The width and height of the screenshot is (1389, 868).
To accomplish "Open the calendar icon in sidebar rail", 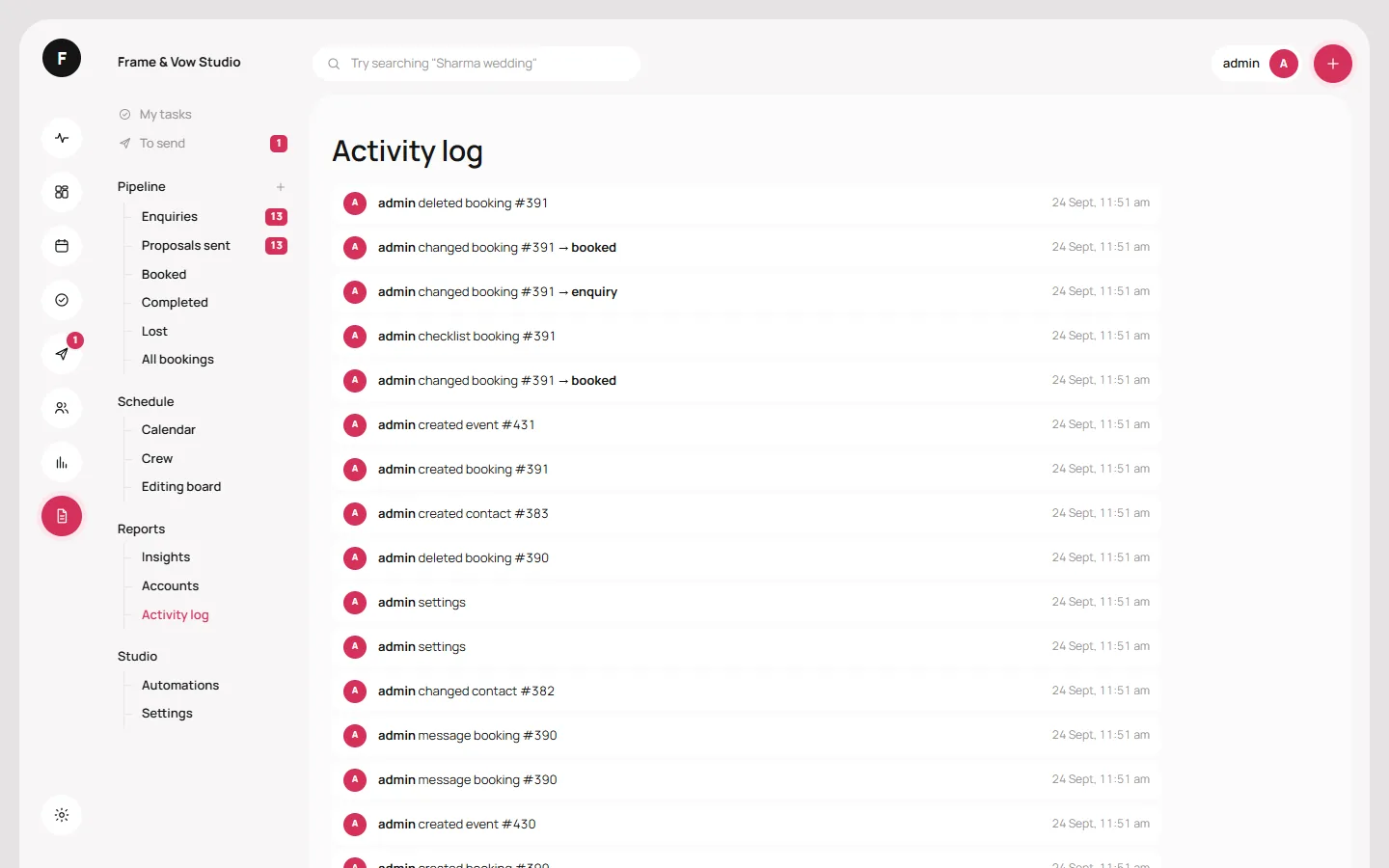I will coord(62,246).
